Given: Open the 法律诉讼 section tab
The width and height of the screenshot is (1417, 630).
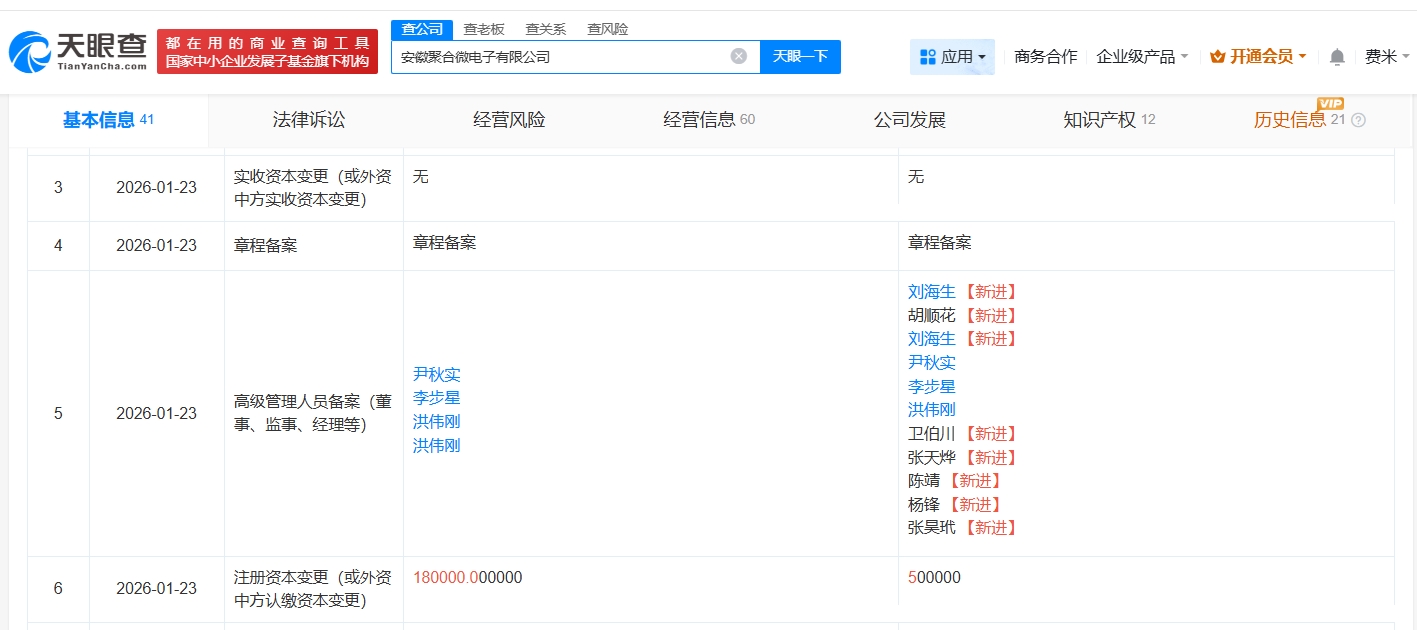Looking at the screenshot, I should (309, 120).
